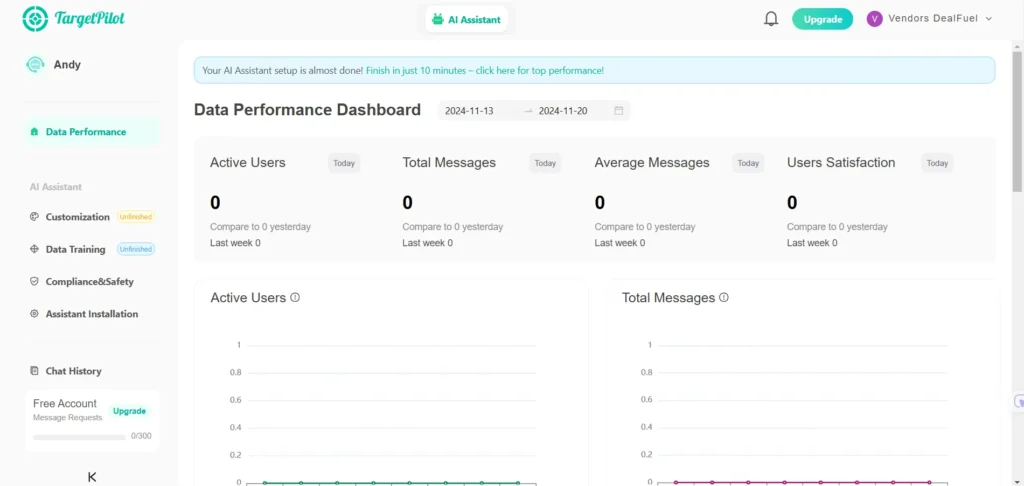Screen dimensions: 1024x486
Task: Open the Data Performance menu item
Action: tap(91, 132)
